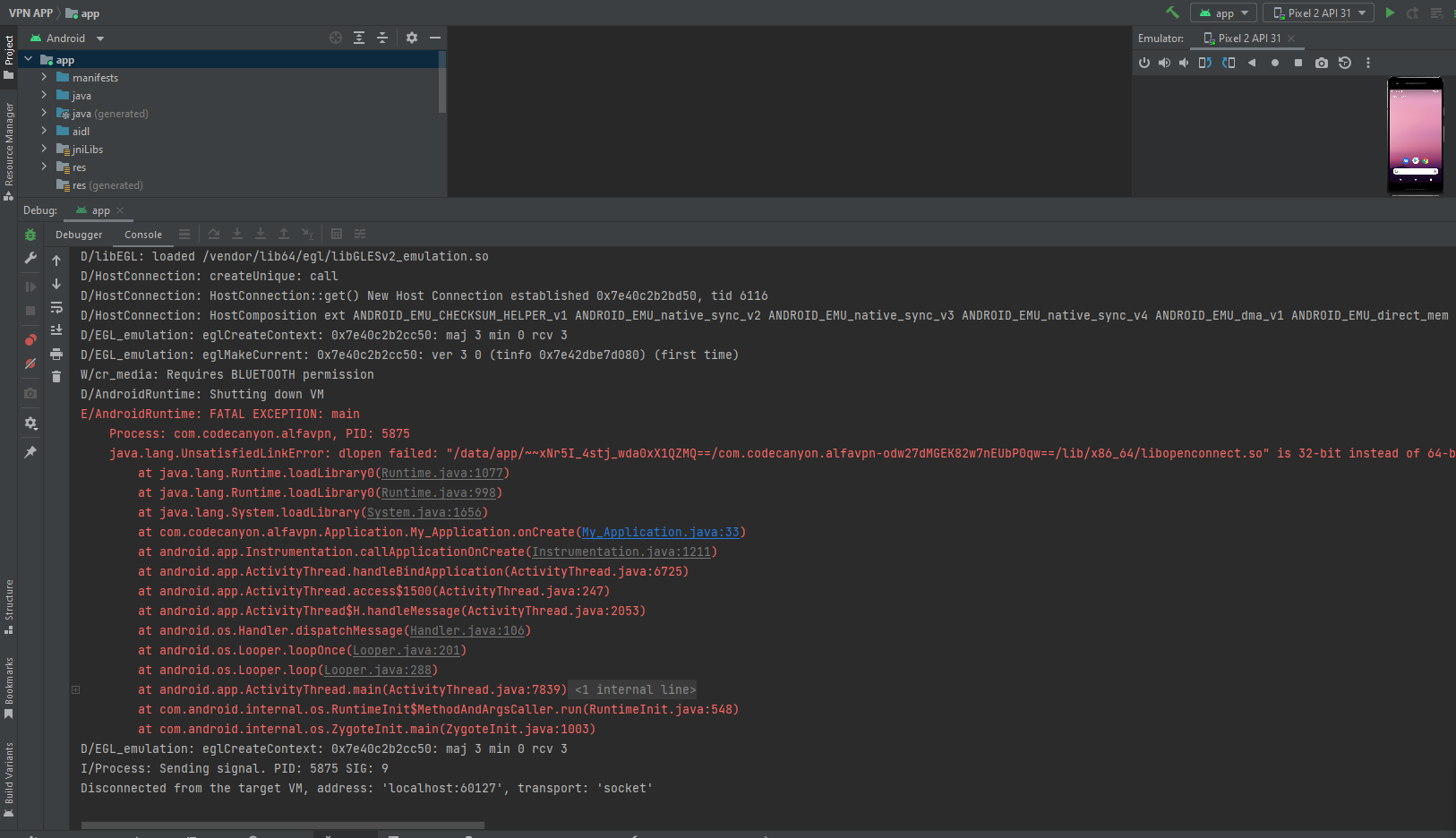Toggle the pin tab icon
The image size is (1456, 838).
tap(30, 452)
